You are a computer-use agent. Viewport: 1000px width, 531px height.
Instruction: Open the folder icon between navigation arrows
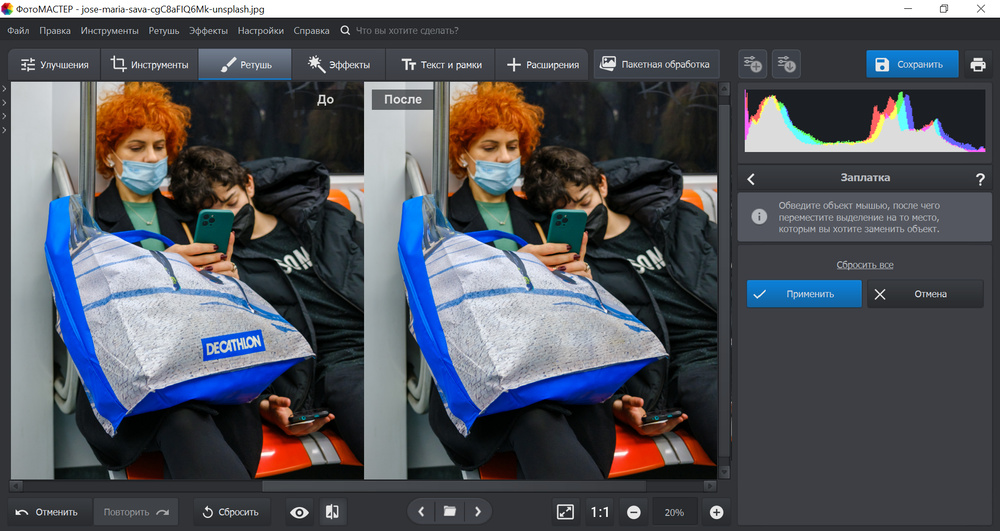(450, 512)
